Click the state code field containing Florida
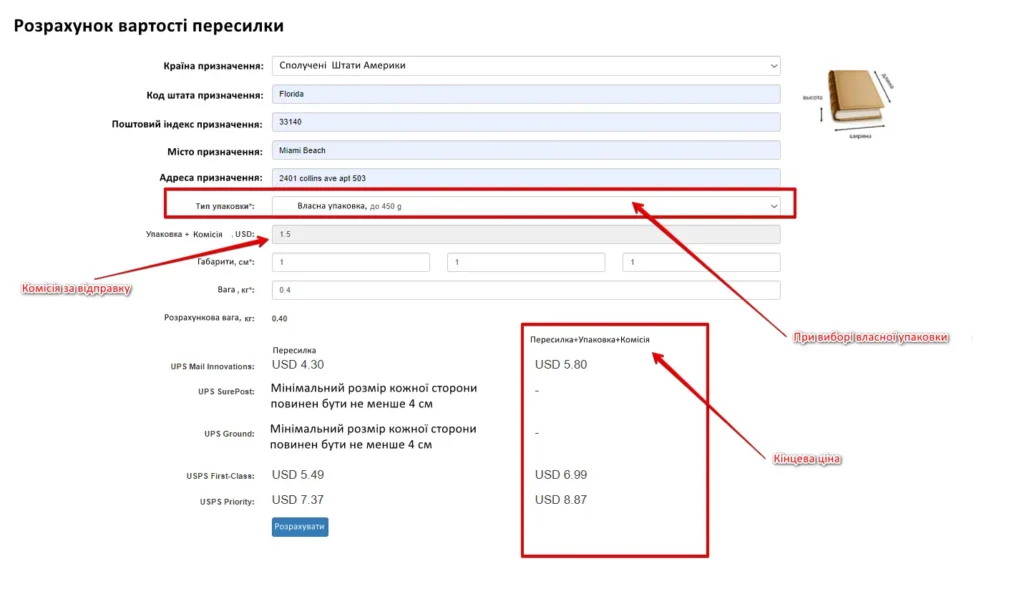The width and height of the screenshot is (1024, 589). [x=526, y=94]
